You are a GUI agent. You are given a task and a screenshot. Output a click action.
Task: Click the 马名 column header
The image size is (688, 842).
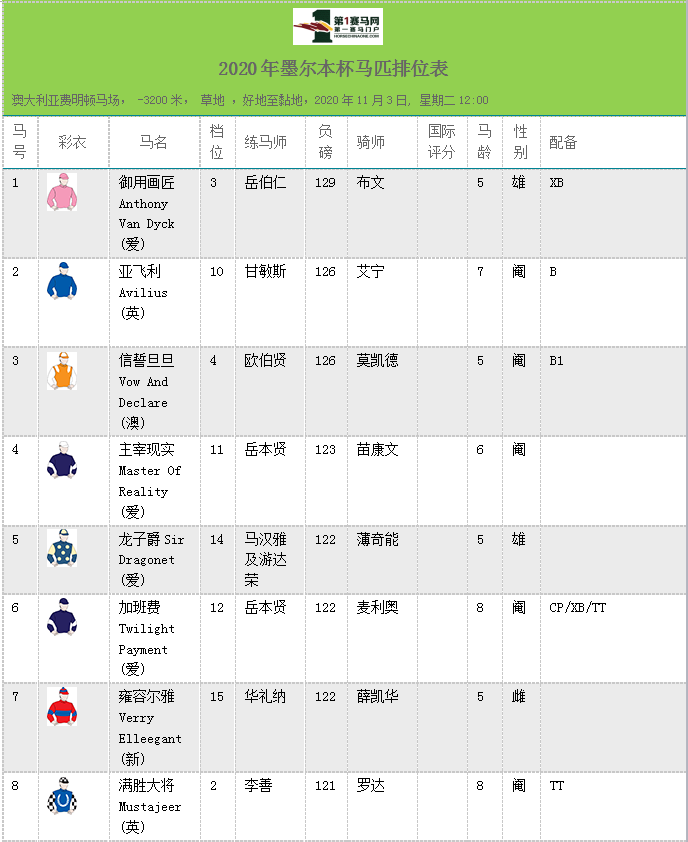click(154, 143)
